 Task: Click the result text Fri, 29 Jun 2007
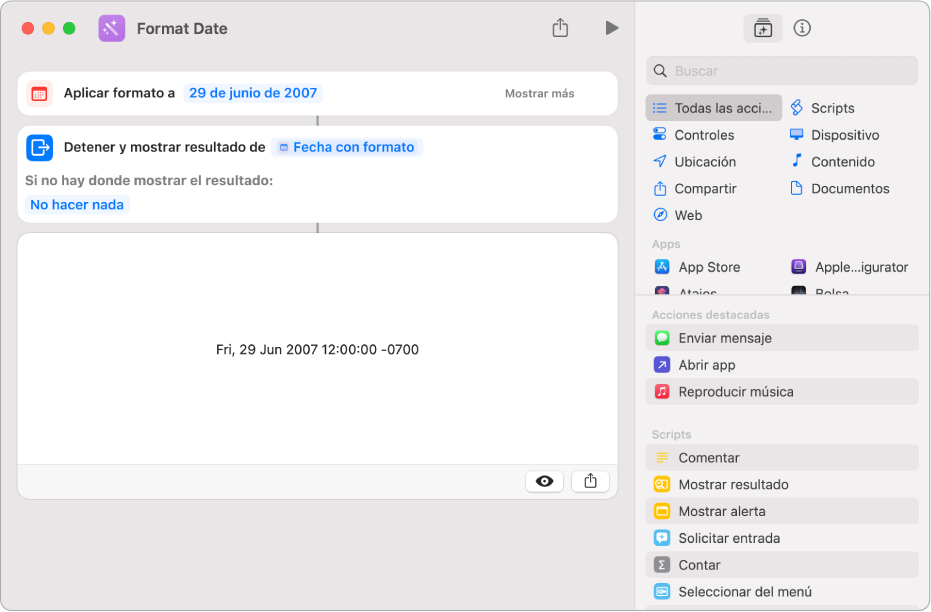point(317,350)
